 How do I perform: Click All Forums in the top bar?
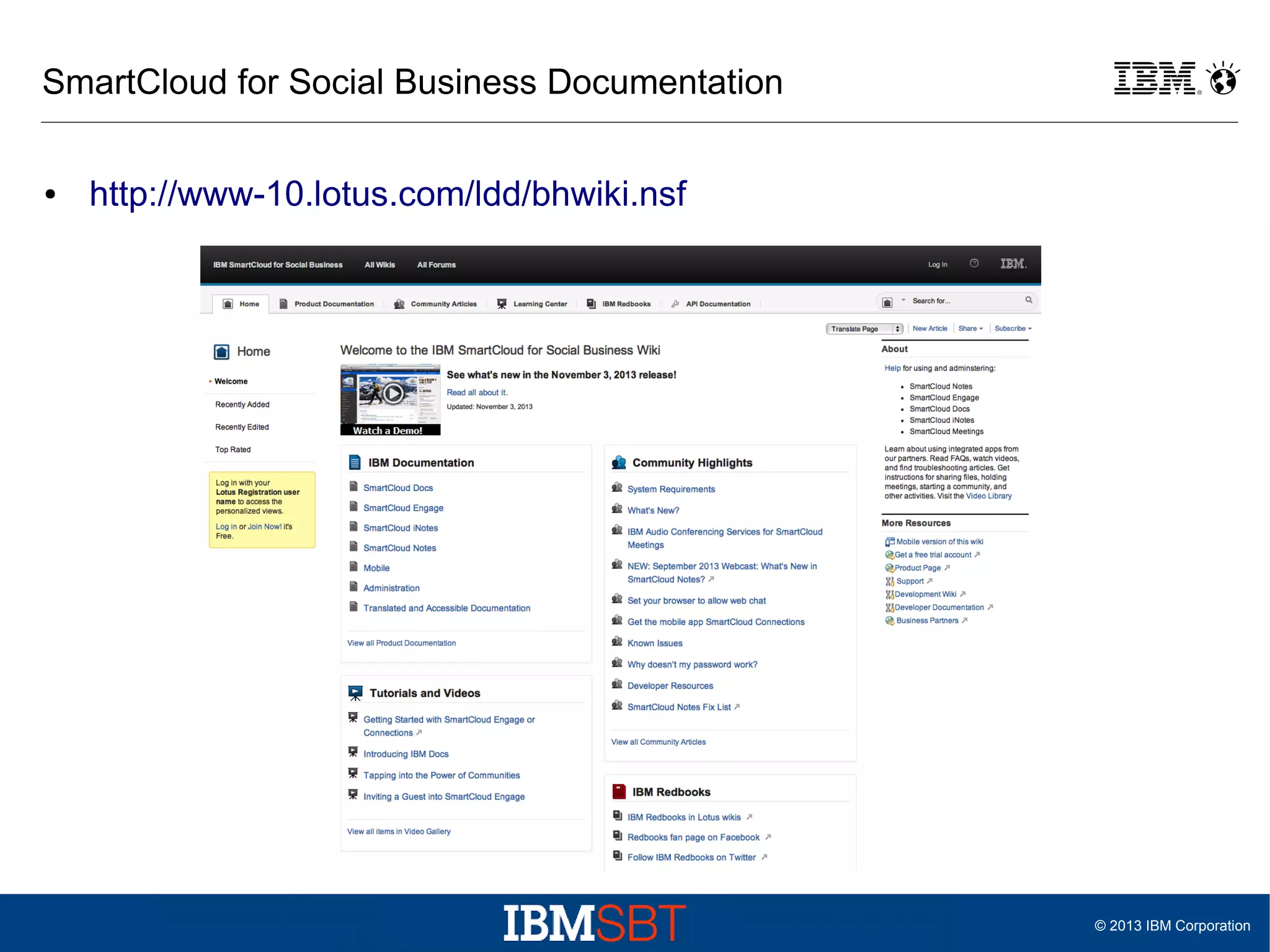436,265
